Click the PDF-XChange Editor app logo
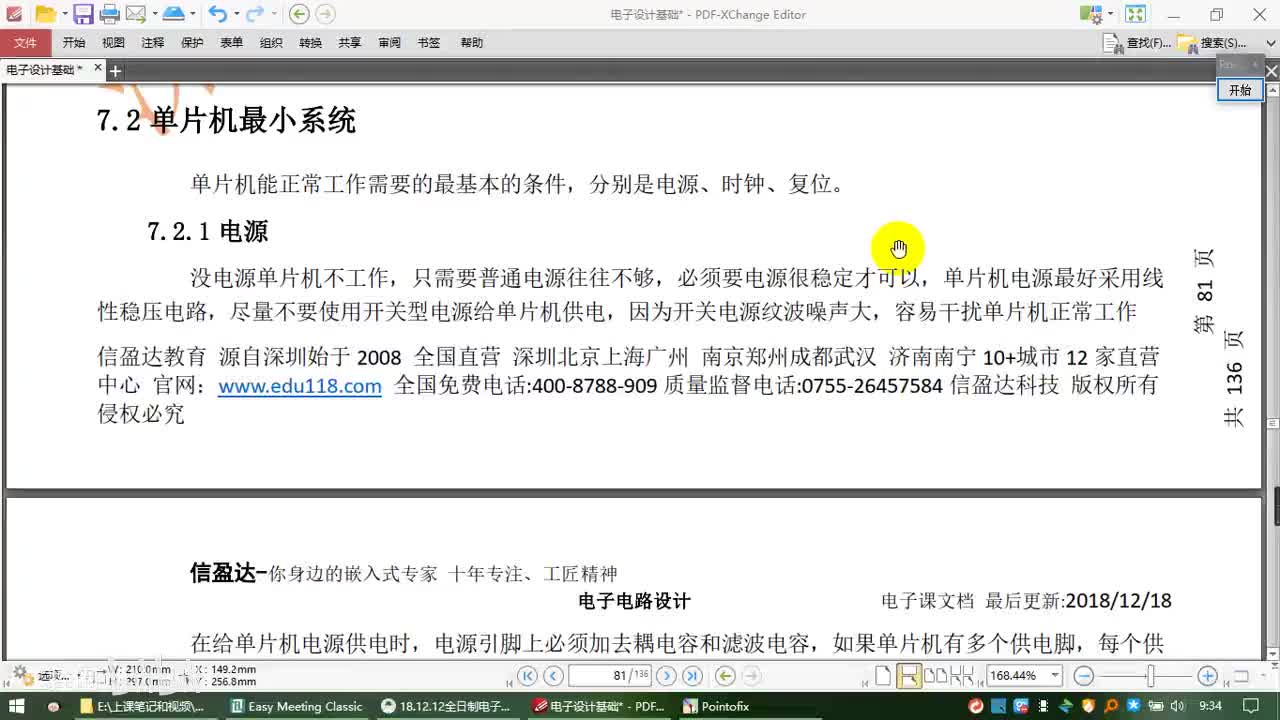This screenshot has height=720, width=1280. coord(13,14)
